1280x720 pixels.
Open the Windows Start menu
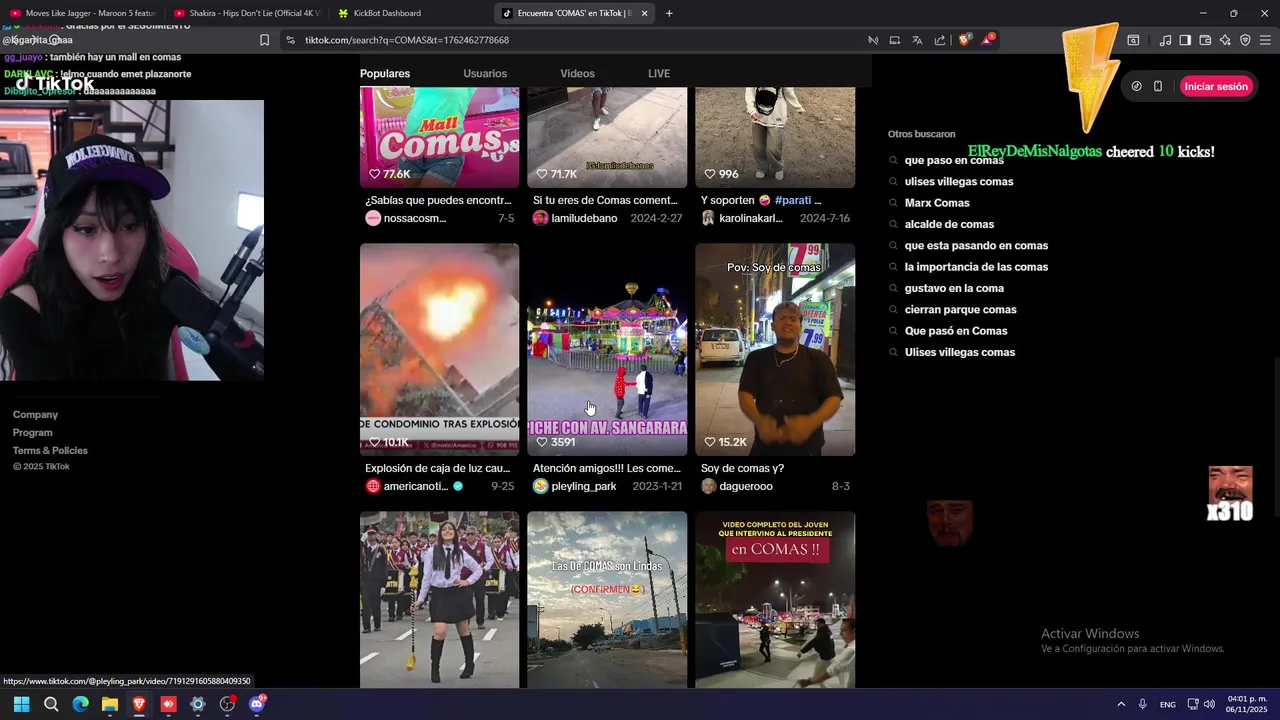[x=21, y=704]
